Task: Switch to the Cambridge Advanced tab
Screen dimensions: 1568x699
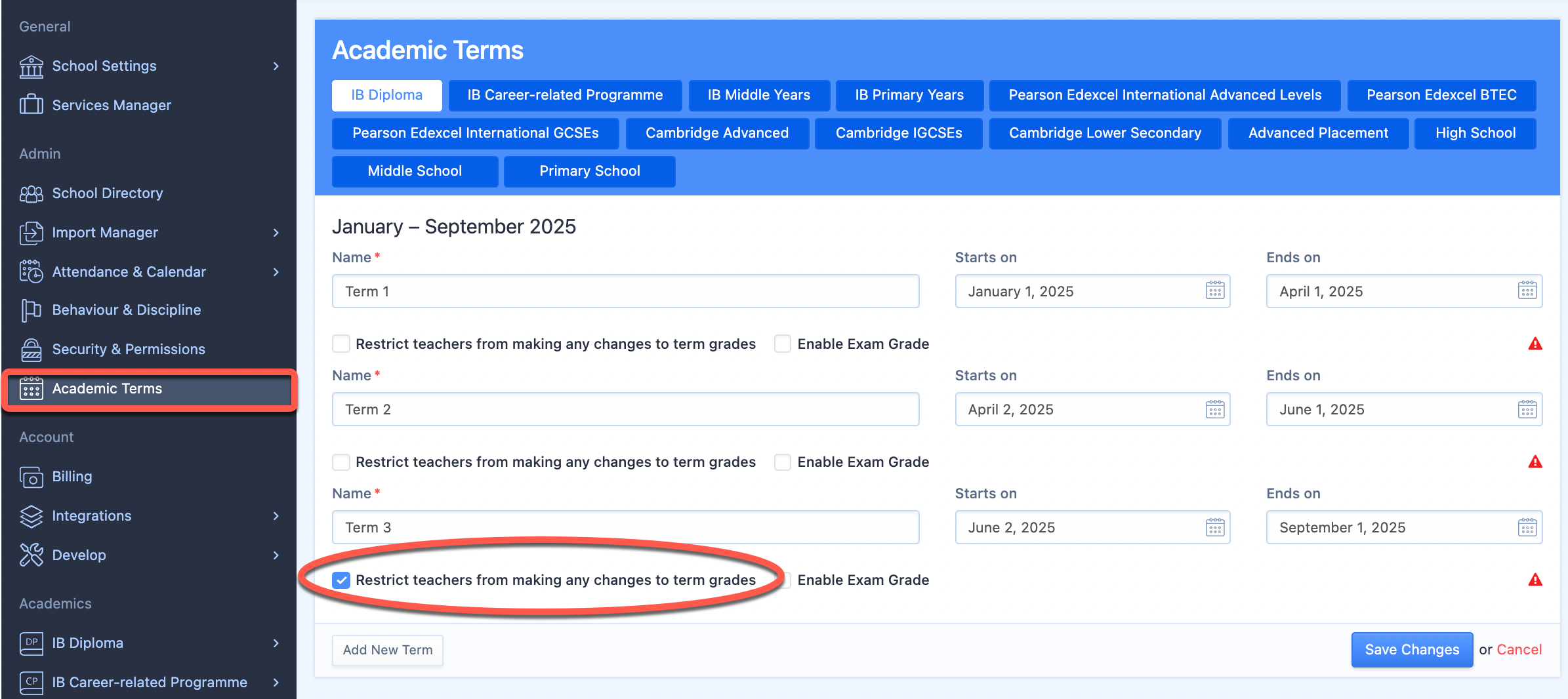Action: (x=716, y=132)
